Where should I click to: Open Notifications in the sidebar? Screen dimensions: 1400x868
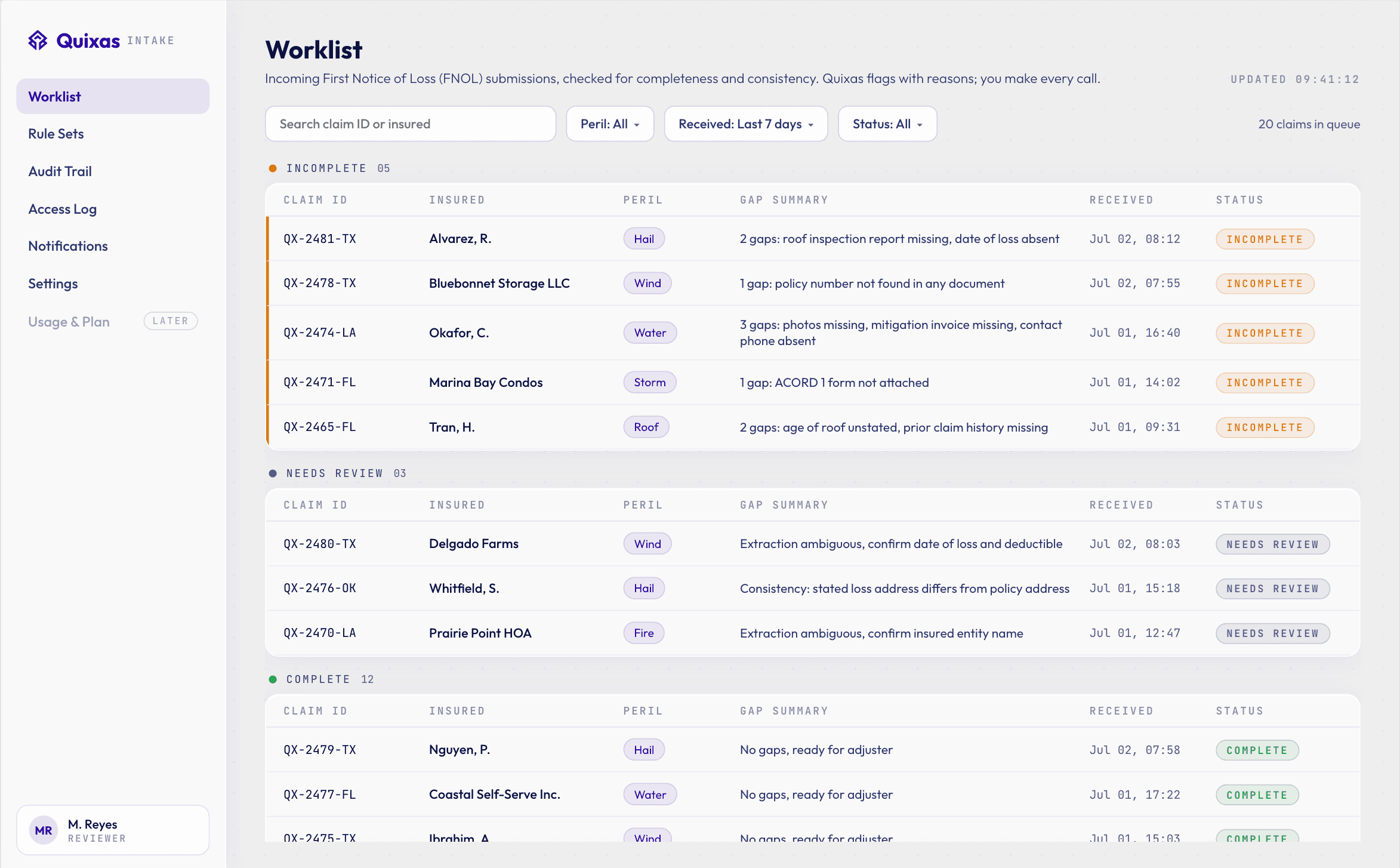(68, 246)
